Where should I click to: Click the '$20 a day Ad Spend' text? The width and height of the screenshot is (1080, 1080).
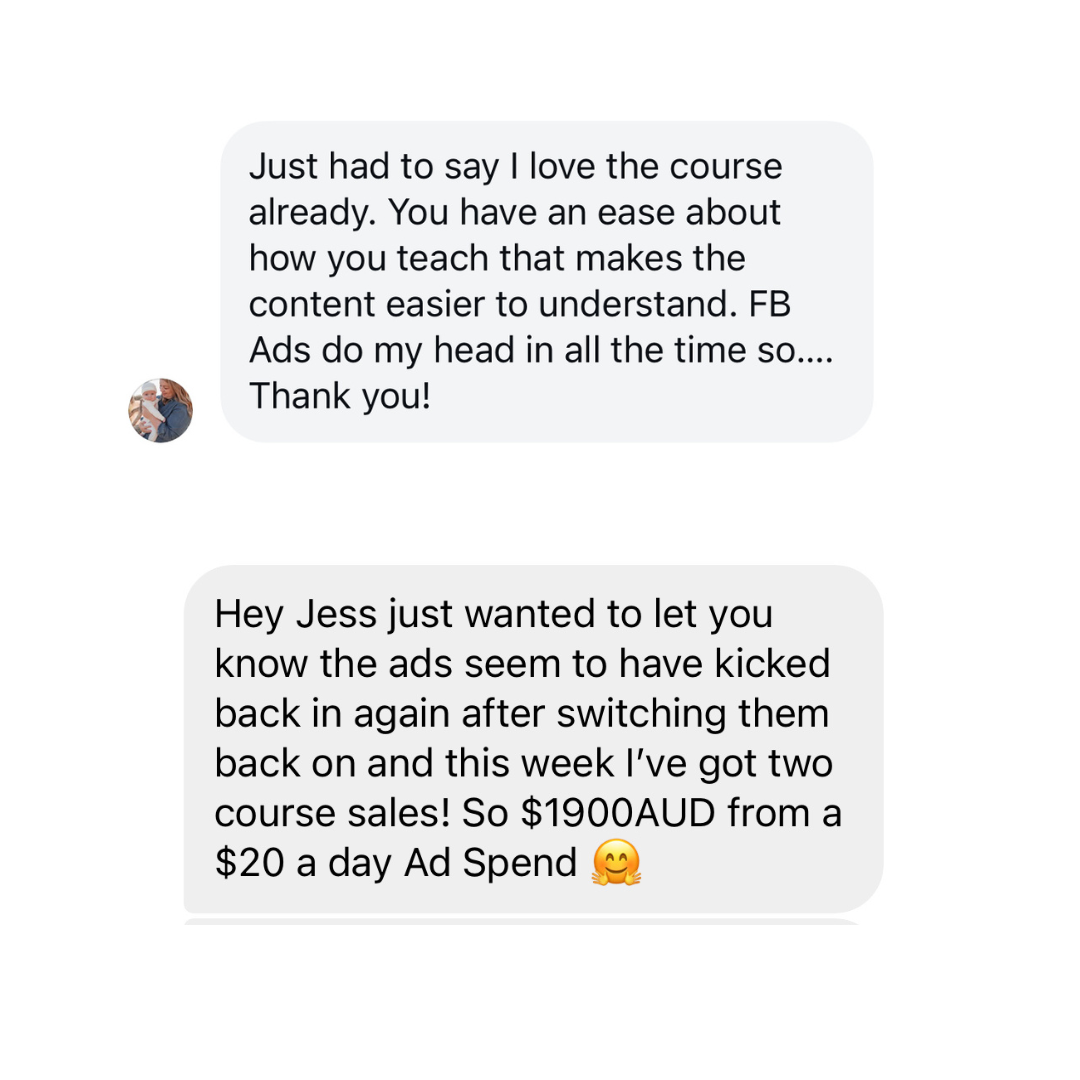[x=396, y=863]
